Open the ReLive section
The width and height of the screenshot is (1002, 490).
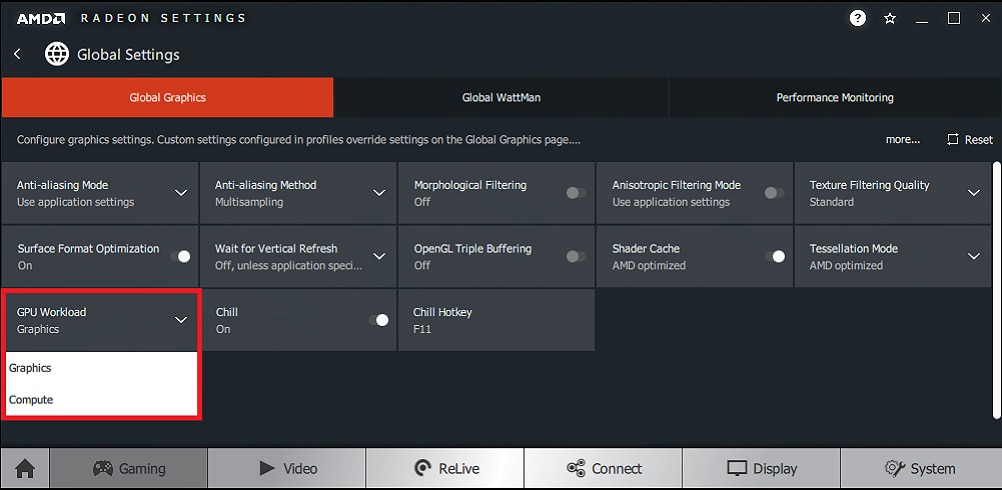[x=445, y=468]
